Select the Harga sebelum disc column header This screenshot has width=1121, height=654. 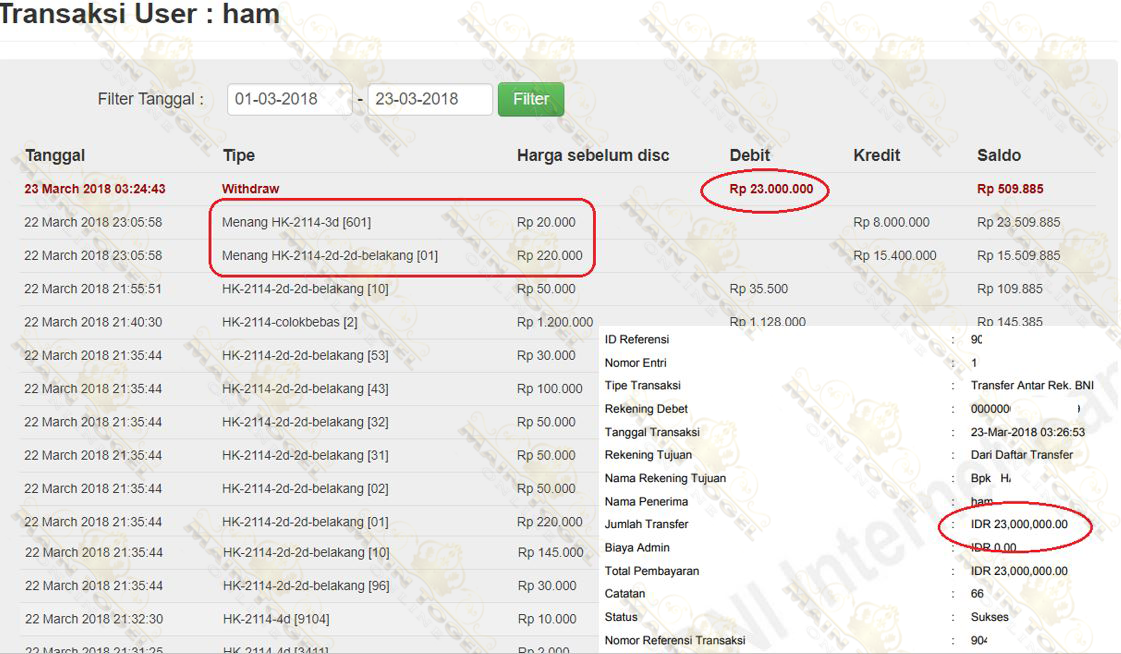[x=593, y=155]
